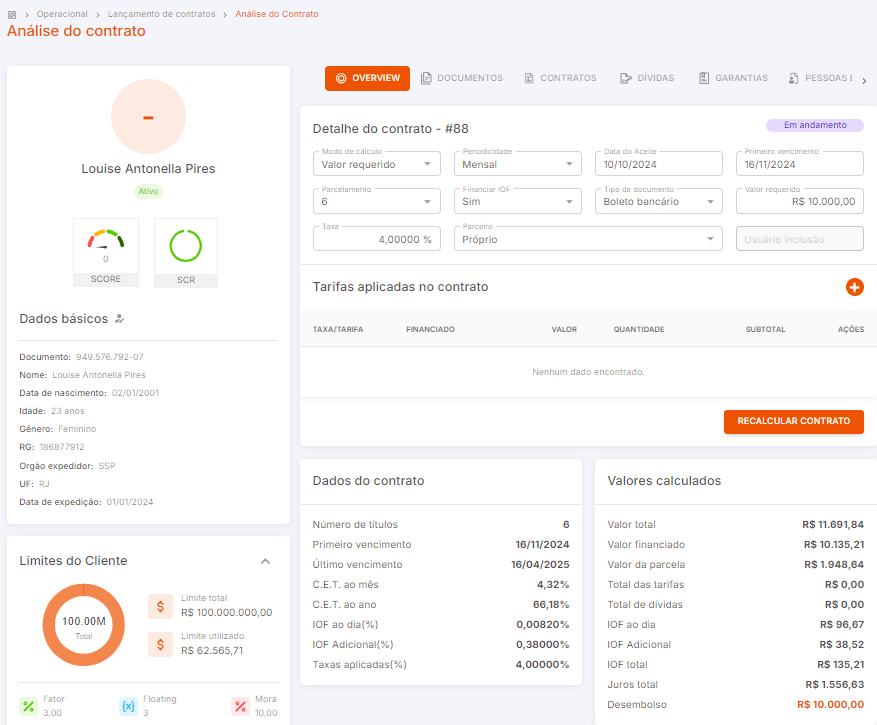Switch to the Documentos tab
This screenshot has height=725, width=877.
pos(462,78)
